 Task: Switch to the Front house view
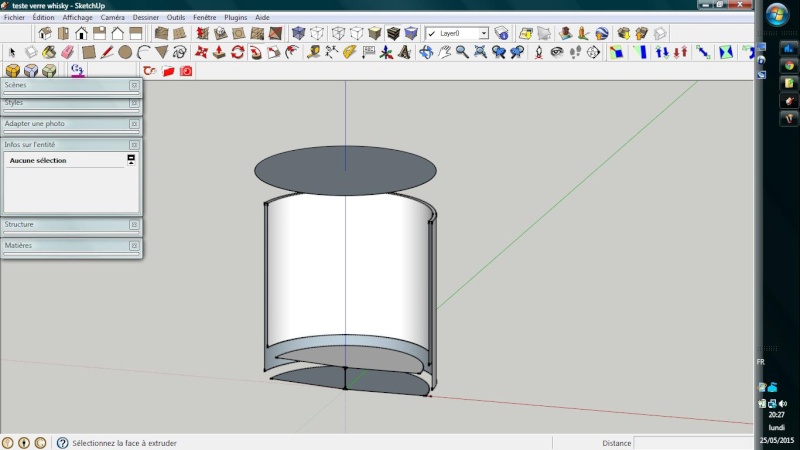click(81, 34)
